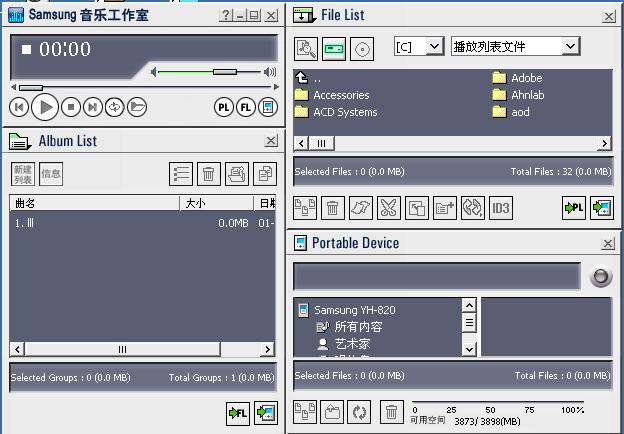Screen dimensions: 624x434
Task: Toggle the PL playlist panel
Action: [224, 107]
